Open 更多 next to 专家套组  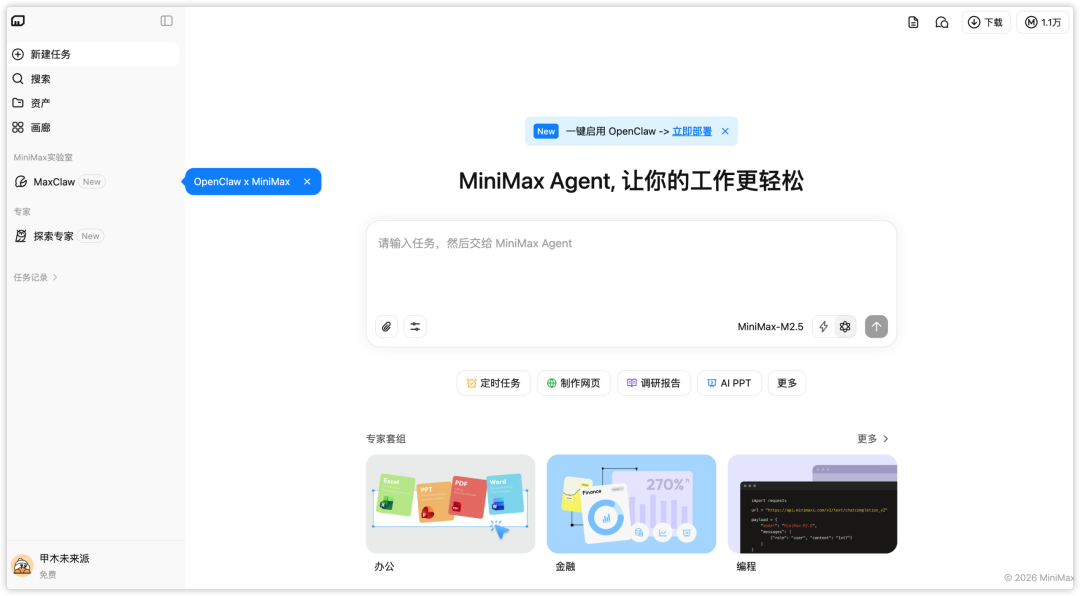(868, 438)
